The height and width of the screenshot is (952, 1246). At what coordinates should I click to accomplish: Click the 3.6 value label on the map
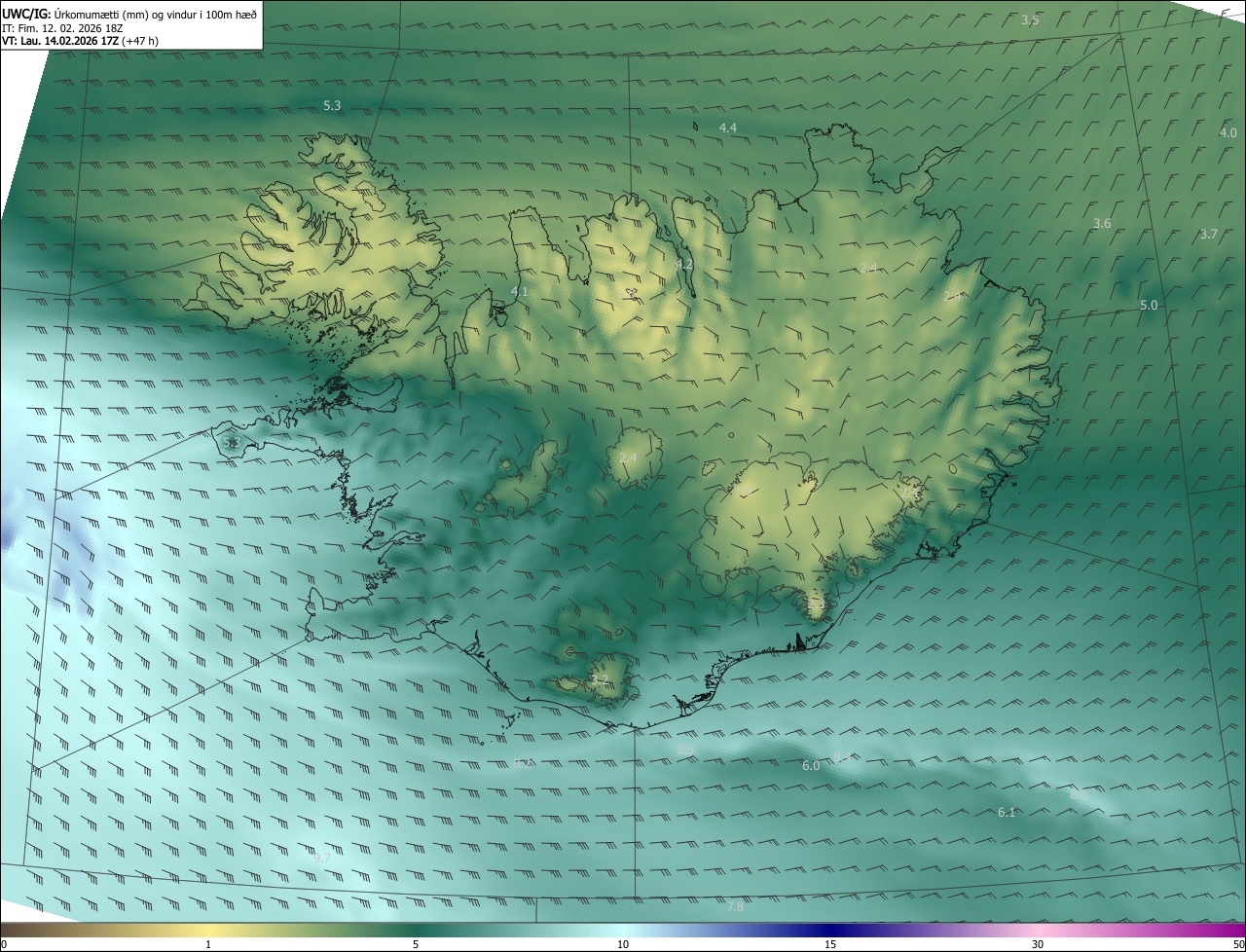tap(1101, 224)
